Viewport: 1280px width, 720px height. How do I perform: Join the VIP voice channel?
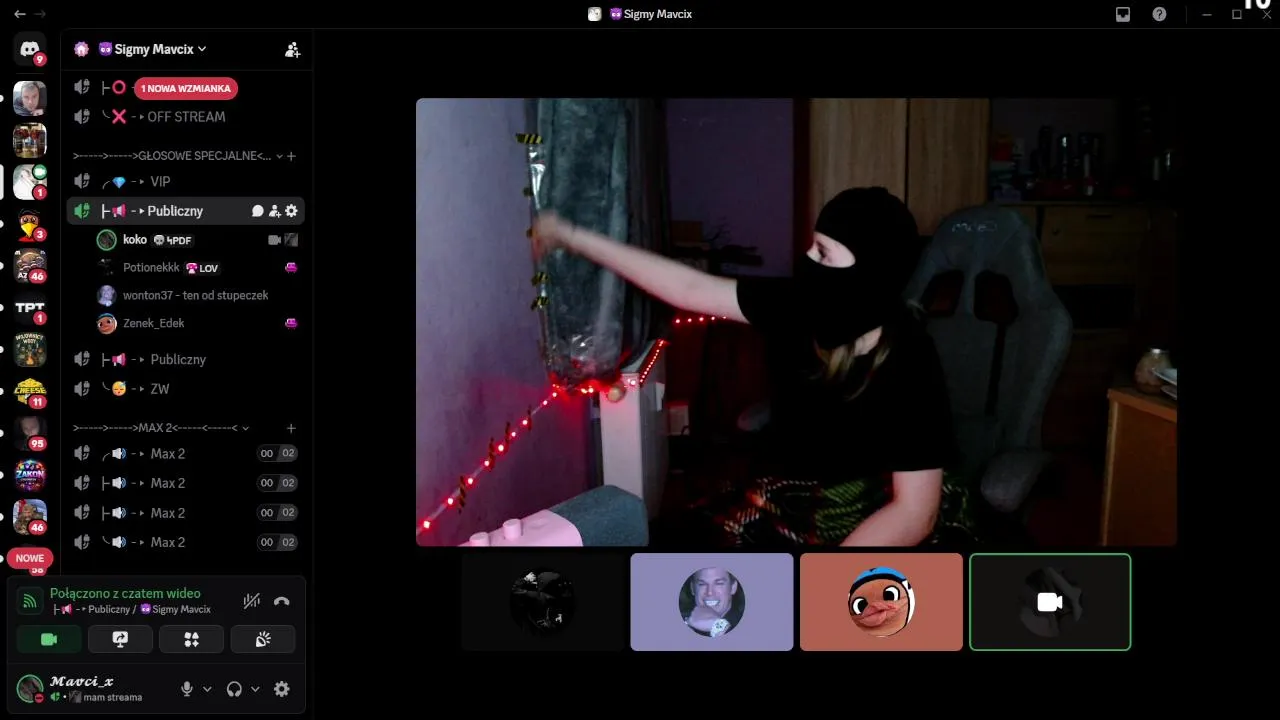click(x=186, y=182)
